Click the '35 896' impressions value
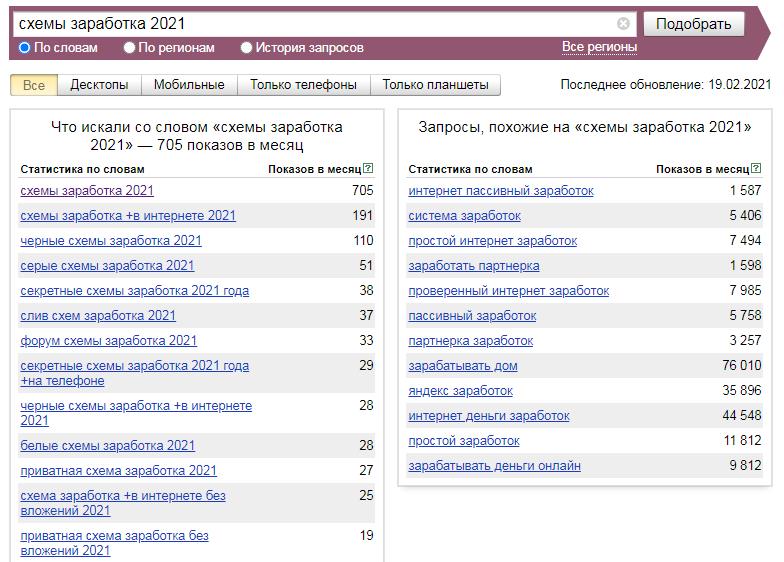 point(742,390)
